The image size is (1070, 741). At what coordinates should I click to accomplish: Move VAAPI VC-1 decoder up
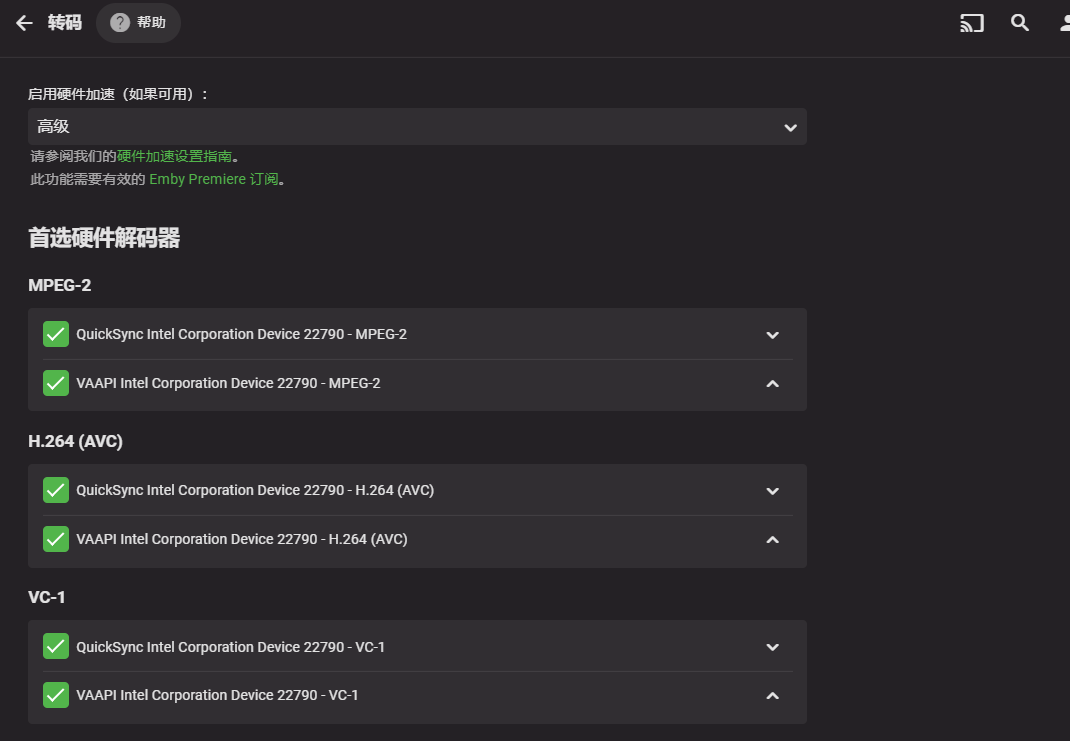(x=772, y=696)
